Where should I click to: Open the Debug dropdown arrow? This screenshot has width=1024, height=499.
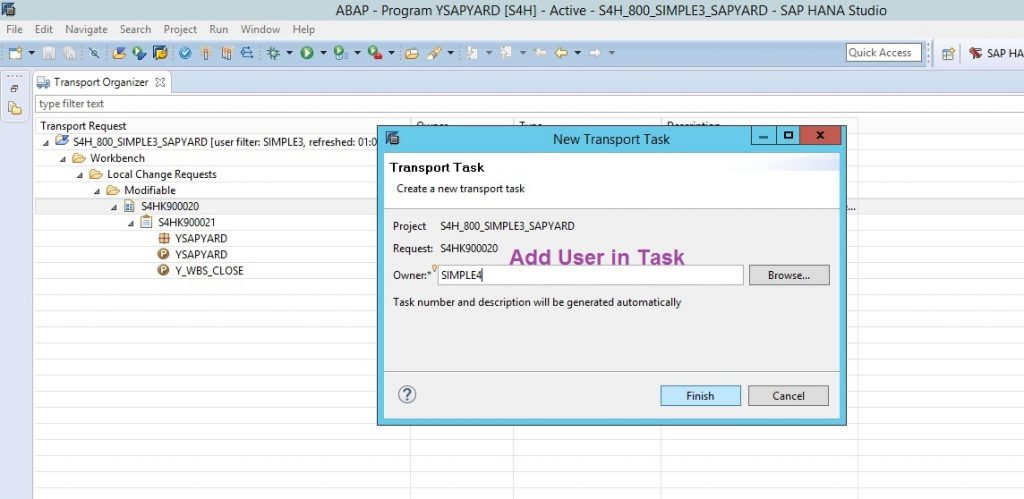click(289, 54)
